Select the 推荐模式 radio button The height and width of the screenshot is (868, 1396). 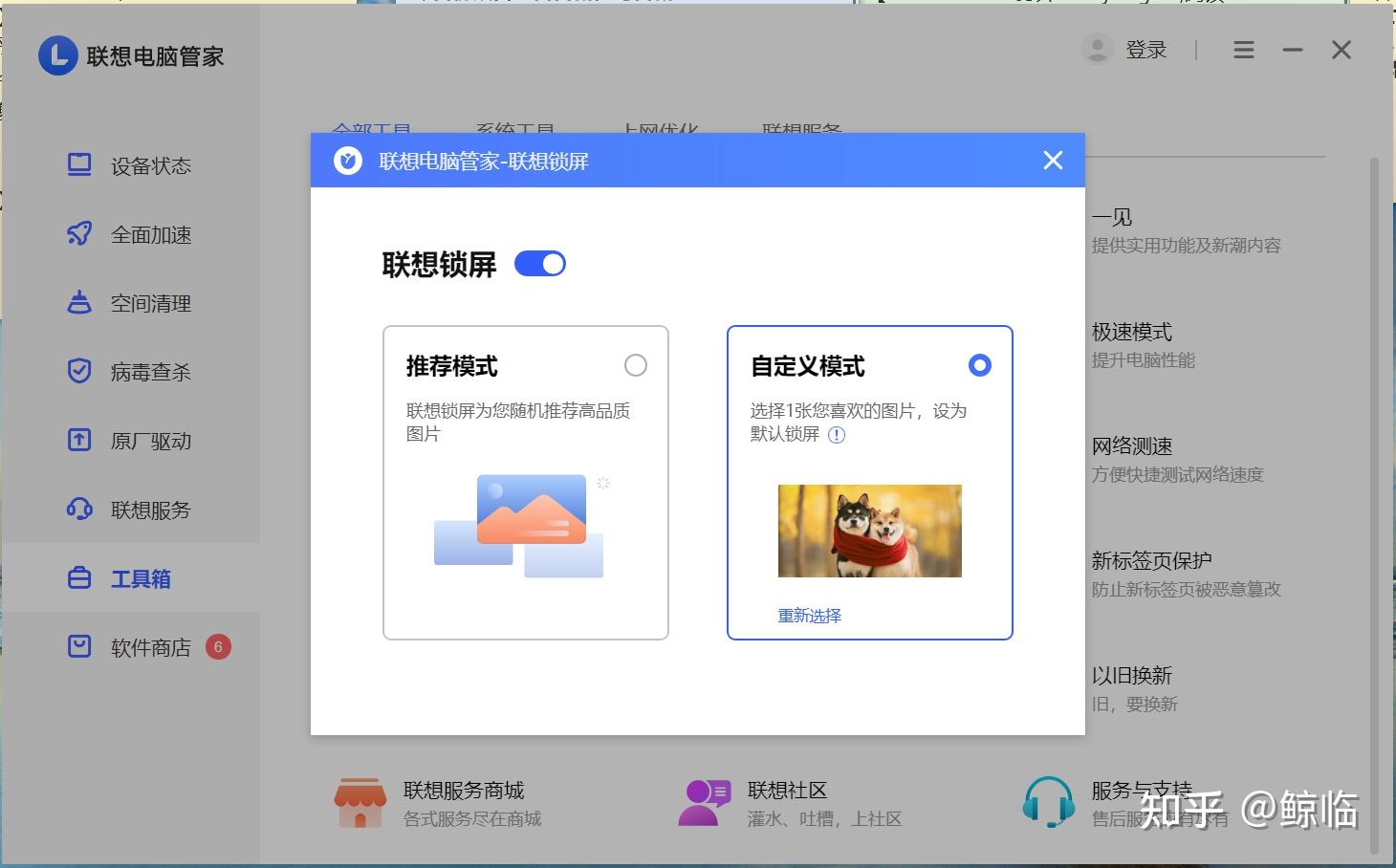point(636,365)
